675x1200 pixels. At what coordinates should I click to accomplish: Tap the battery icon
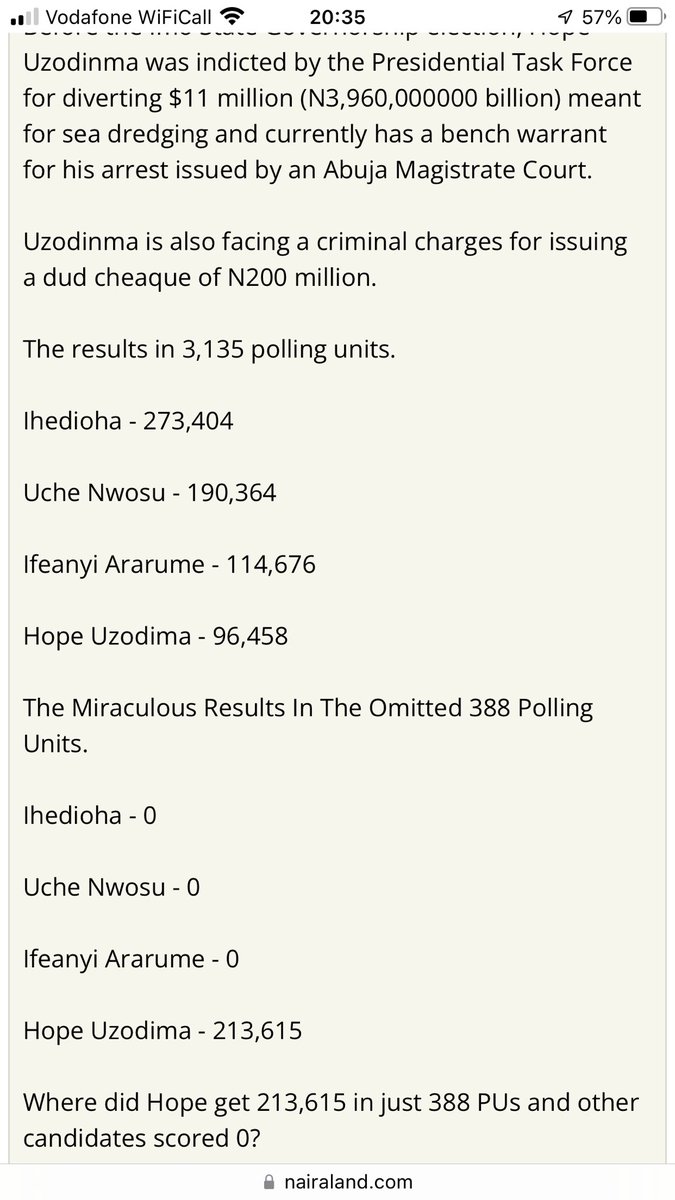click(x=643, y=17)
